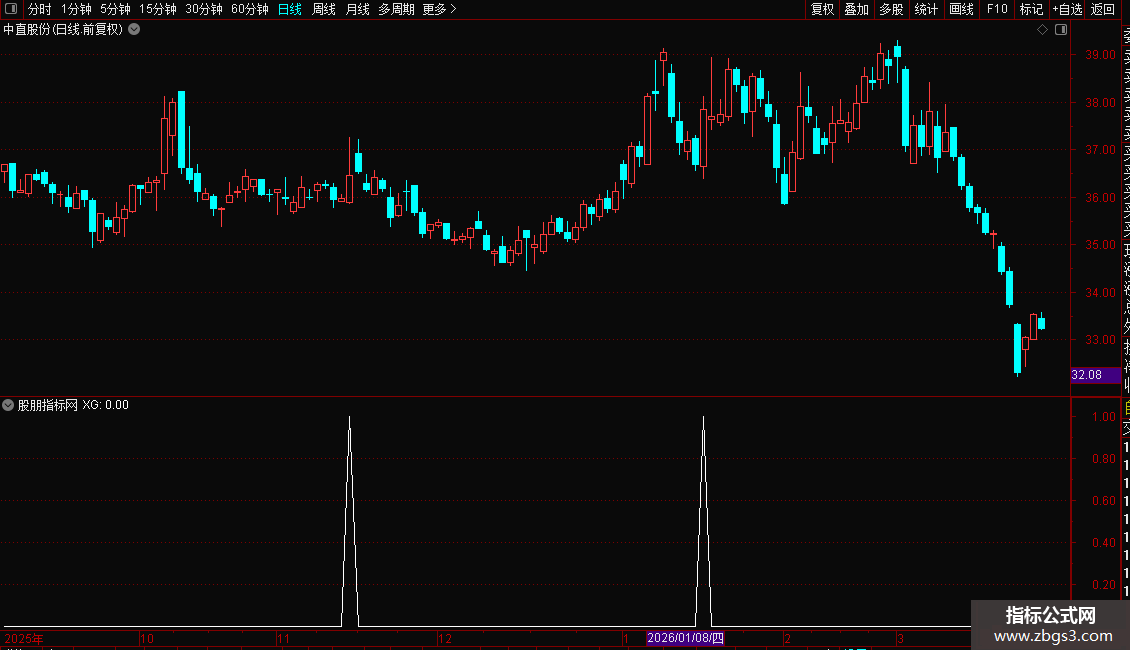Click the 1.00 indicator axis label
Screen dimensions: 1130x650
1104,417
